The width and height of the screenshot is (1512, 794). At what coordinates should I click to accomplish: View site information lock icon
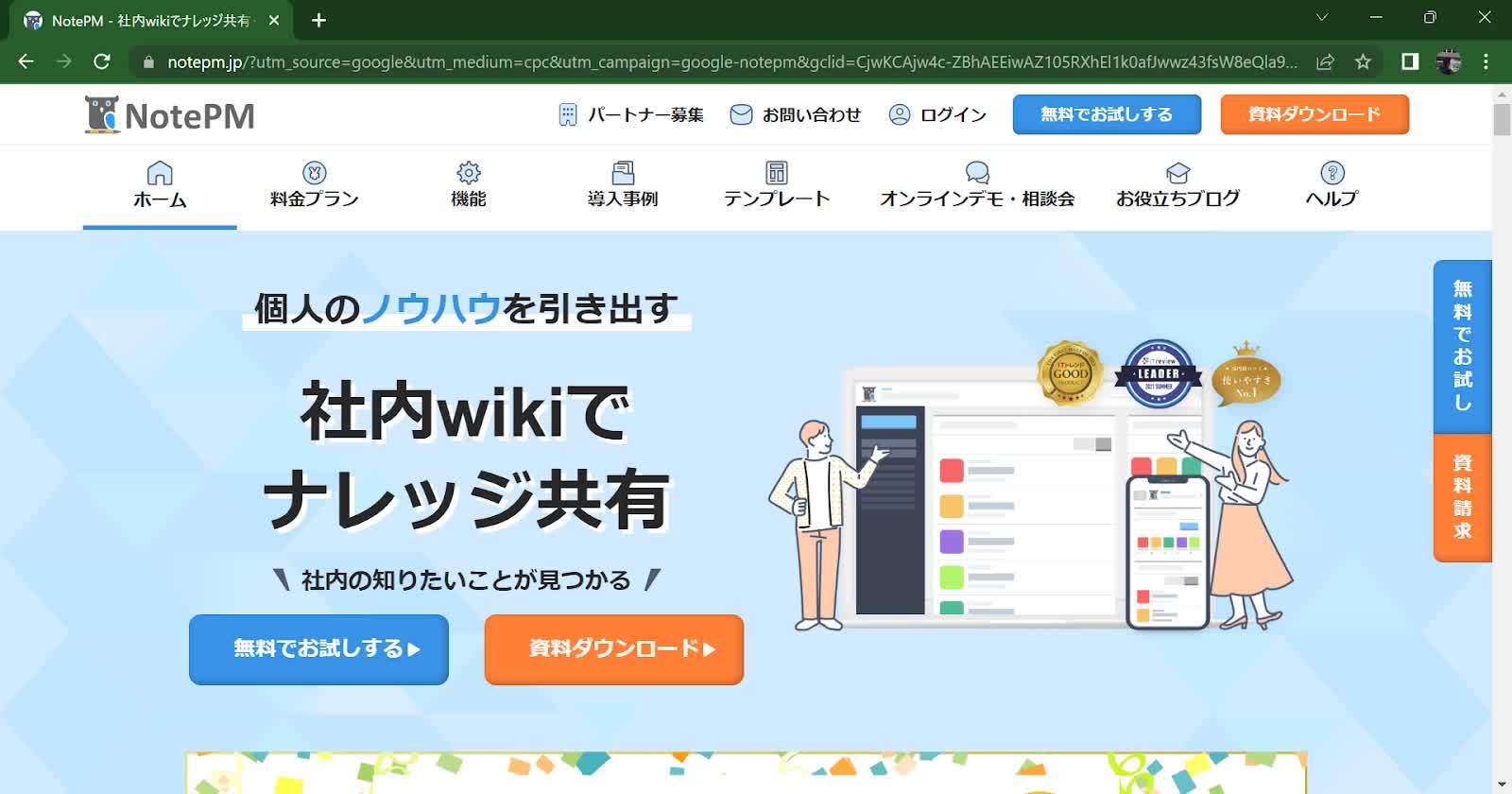tap(148, 62)
